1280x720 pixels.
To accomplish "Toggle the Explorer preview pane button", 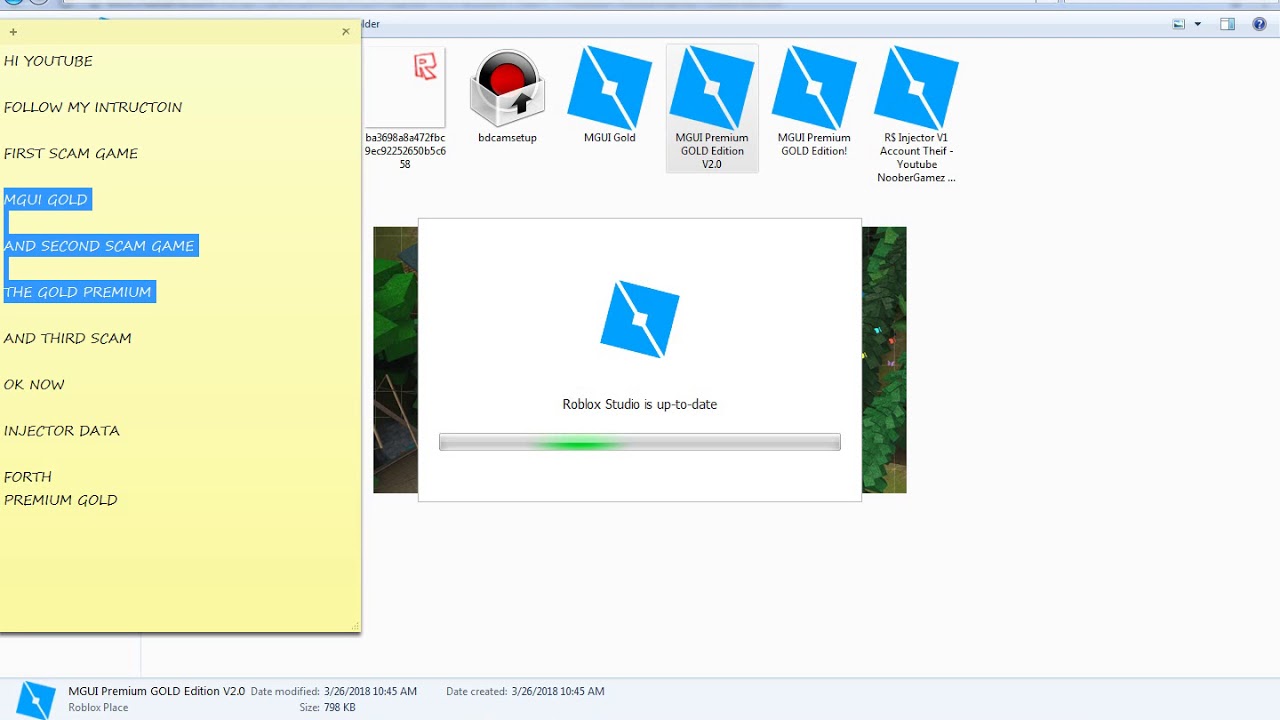I will point(1227,24).
